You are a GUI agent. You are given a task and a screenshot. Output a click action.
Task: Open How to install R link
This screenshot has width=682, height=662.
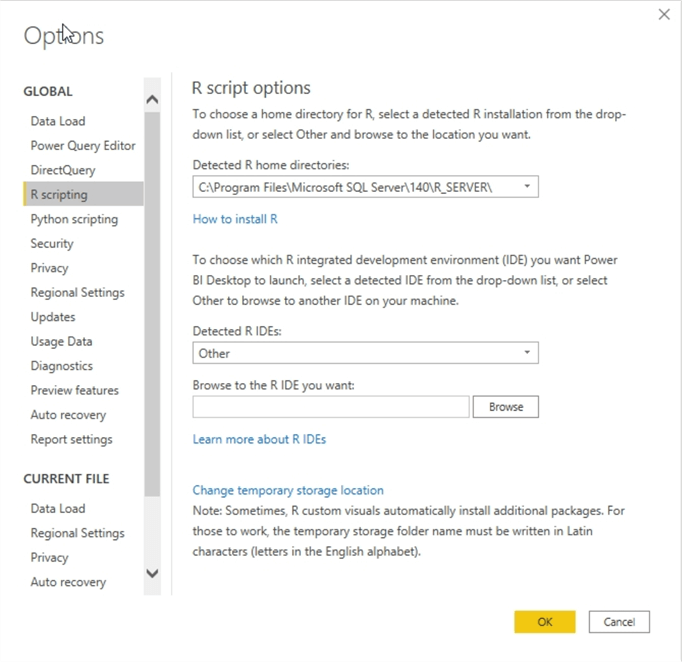pos(235,219)
